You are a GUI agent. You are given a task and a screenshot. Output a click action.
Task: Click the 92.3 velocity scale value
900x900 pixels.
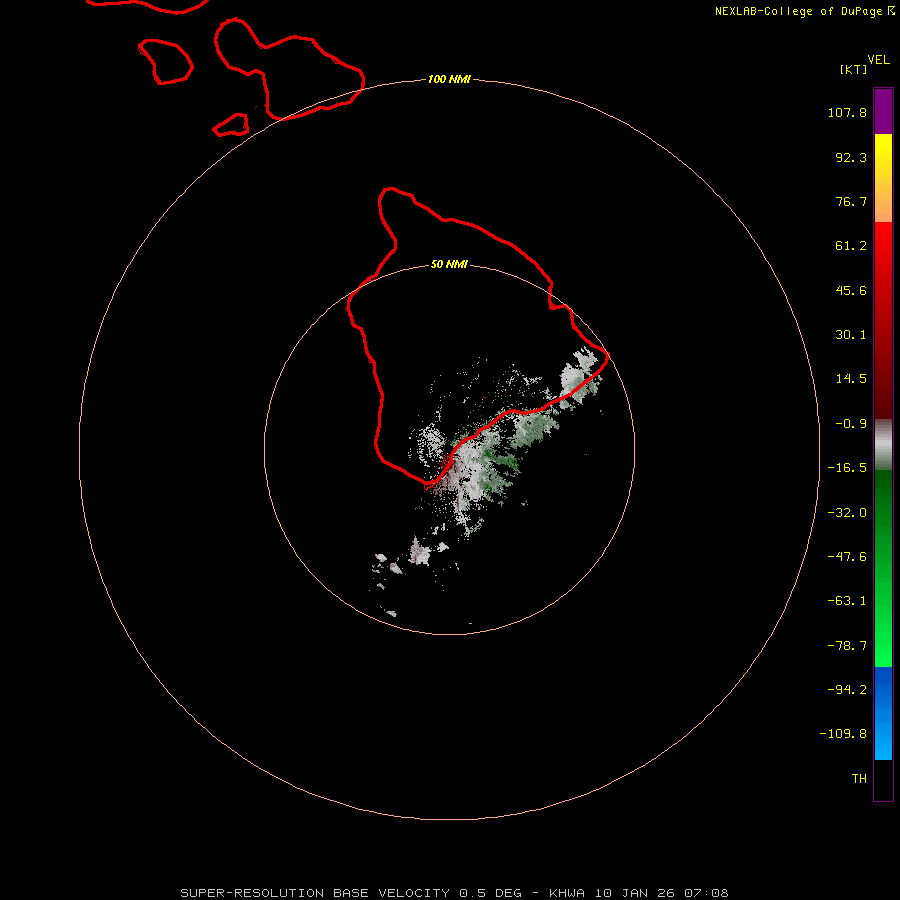tap(851, 157)
